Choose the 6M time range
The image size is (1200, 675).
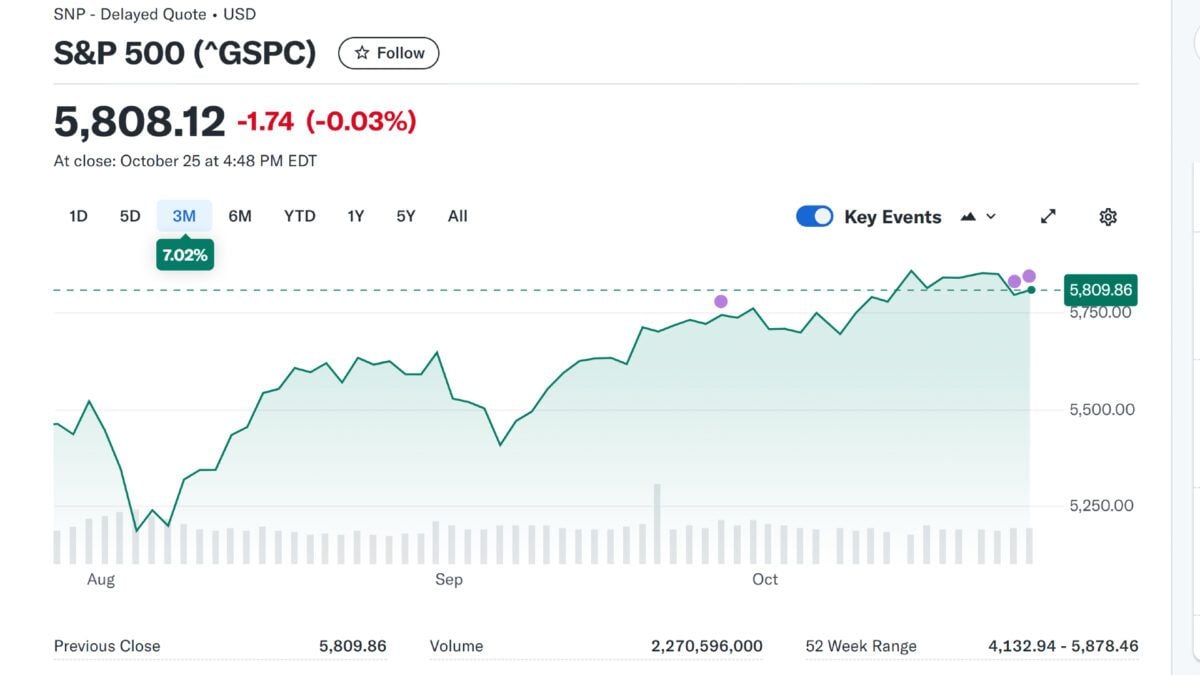pyautogui.click(x=240, y=216)
